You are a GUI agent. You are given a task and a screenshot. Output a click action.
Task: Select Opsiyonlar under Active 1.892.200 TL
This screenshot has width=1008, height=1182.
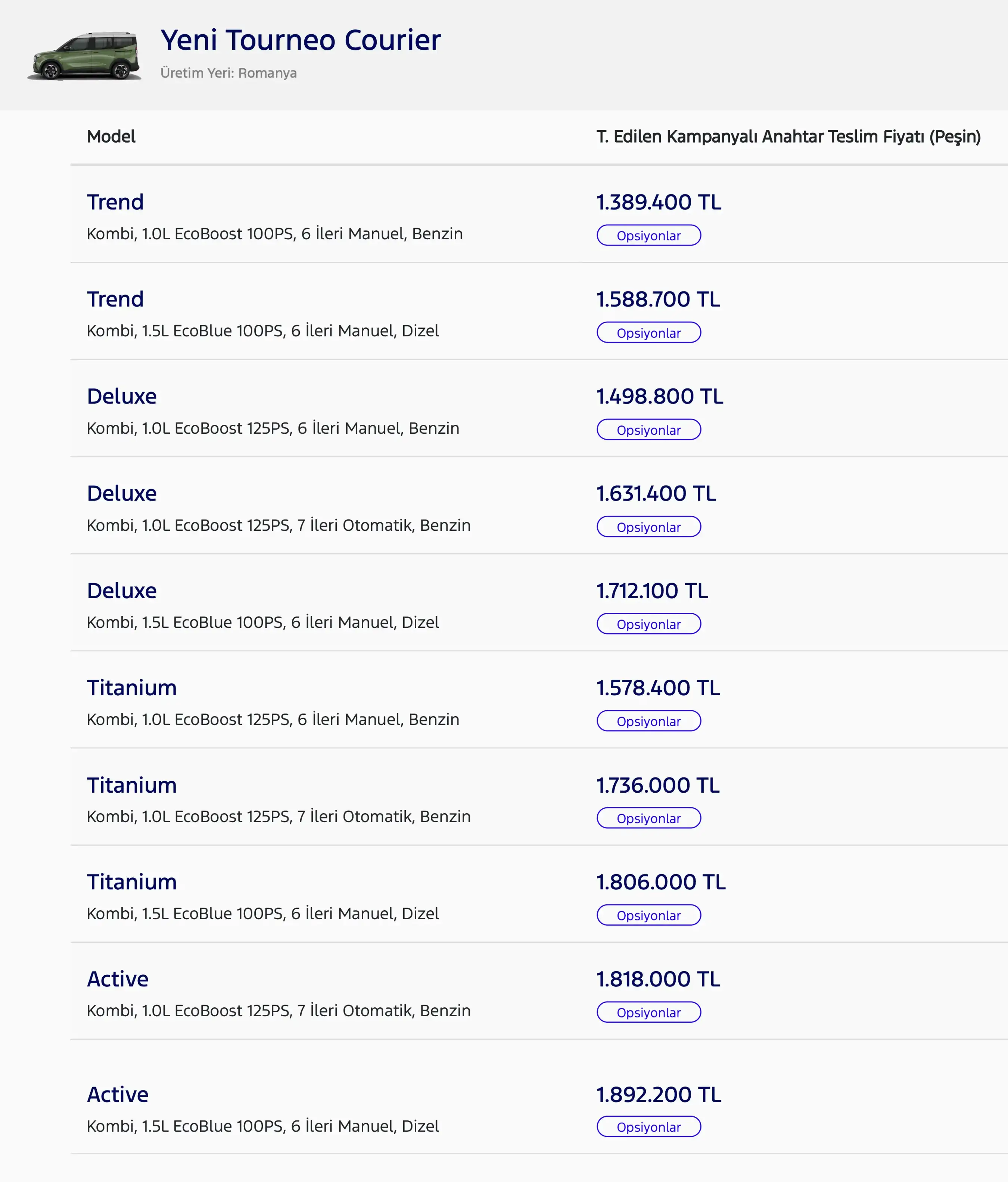648,1127
